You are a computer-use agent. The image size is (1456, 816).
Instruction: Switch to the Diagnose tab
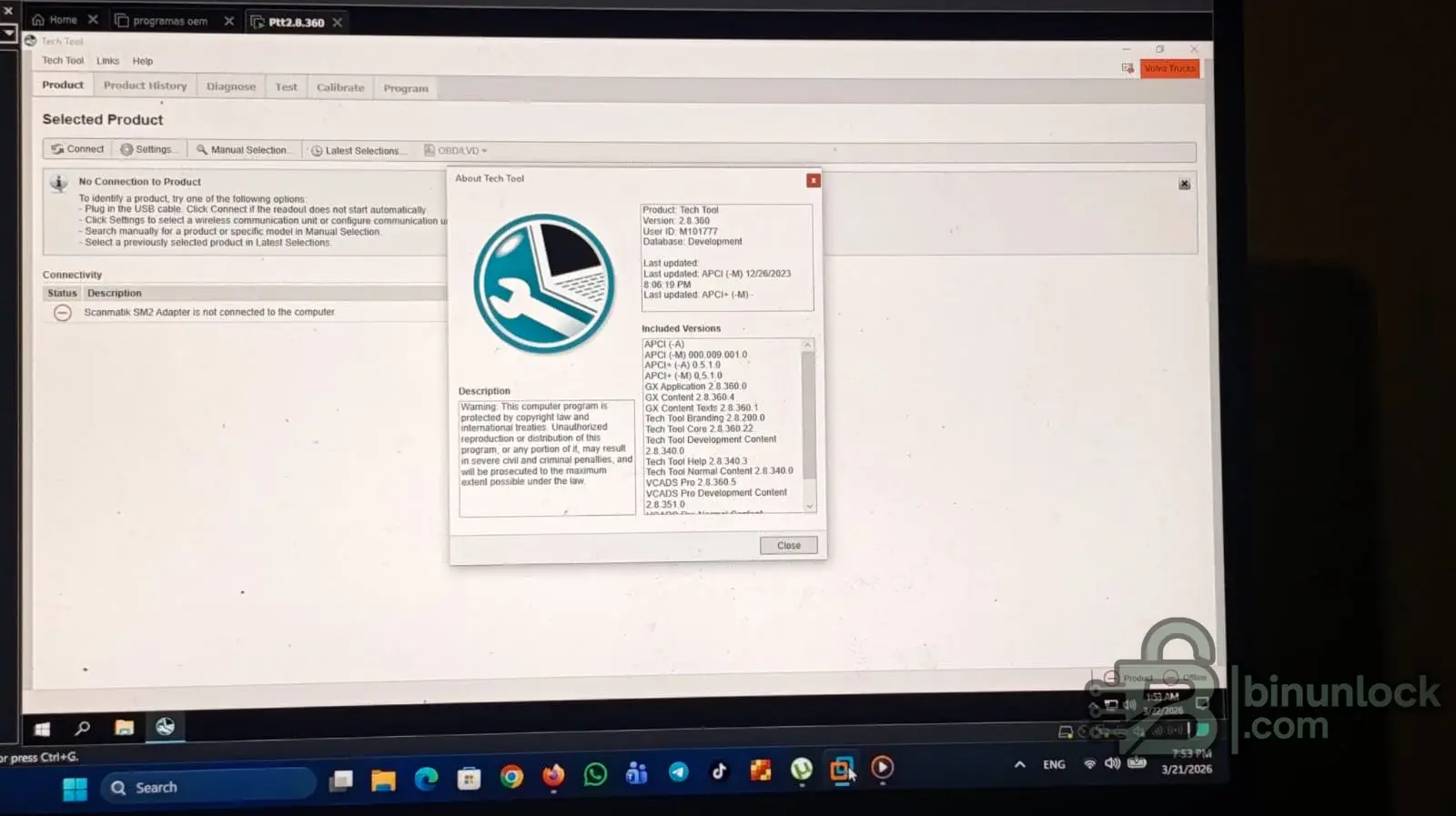point(231,87)
